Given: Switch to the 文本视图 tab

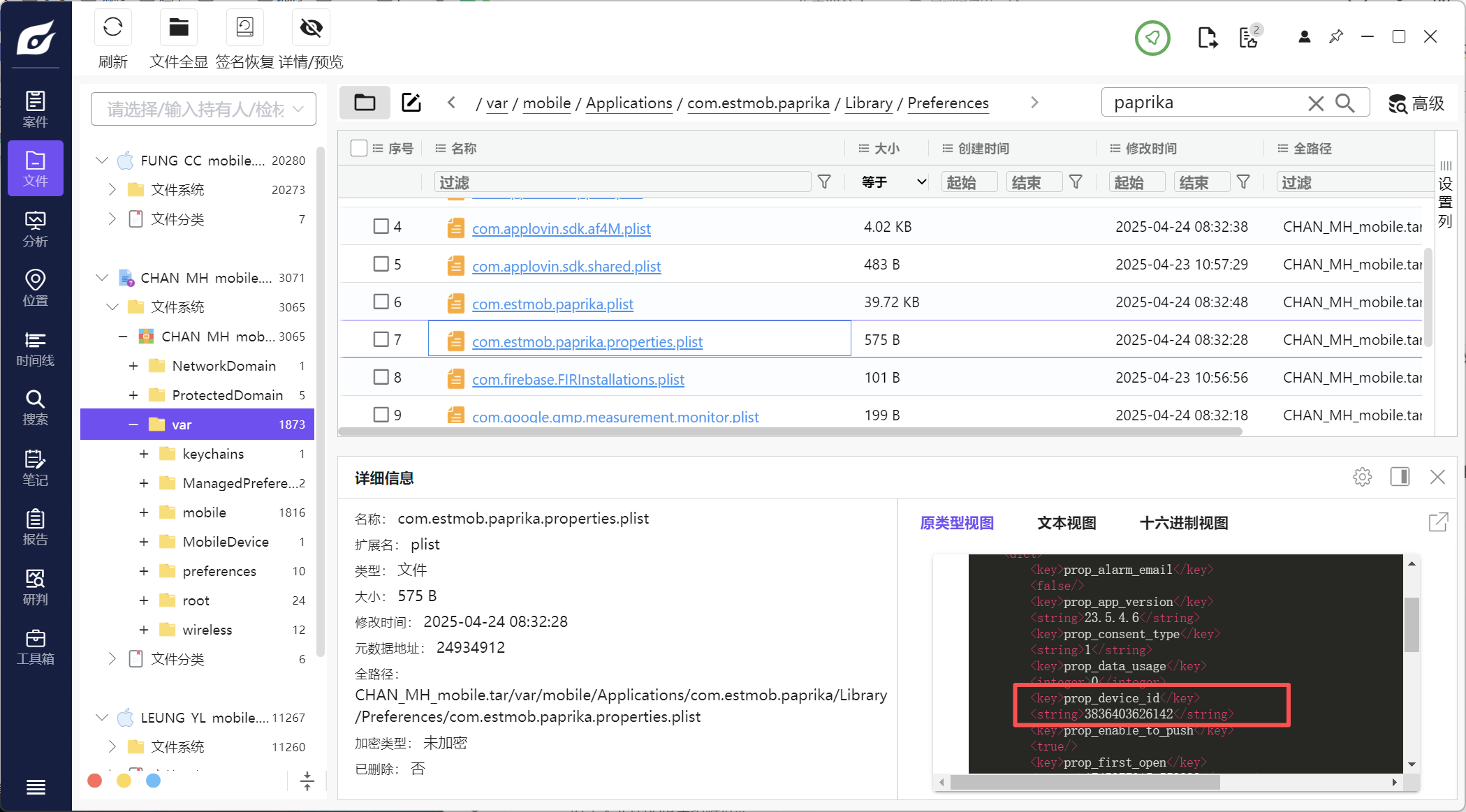Looking at the screenshot, I should pos(1066,523).
